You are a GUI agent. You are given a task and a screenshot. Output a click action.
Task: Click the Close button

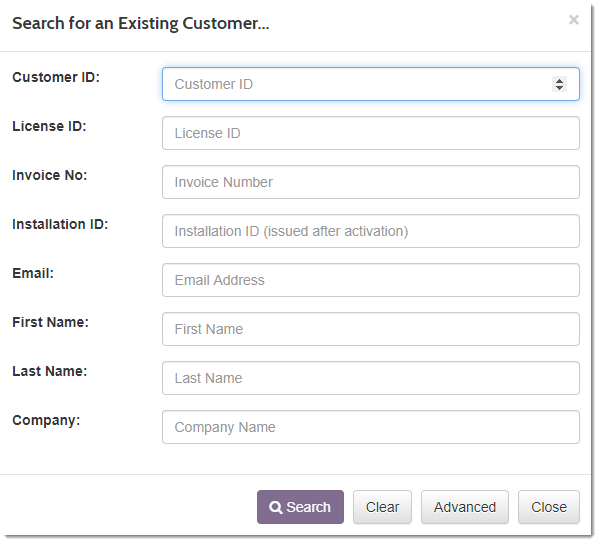(549, 507)
